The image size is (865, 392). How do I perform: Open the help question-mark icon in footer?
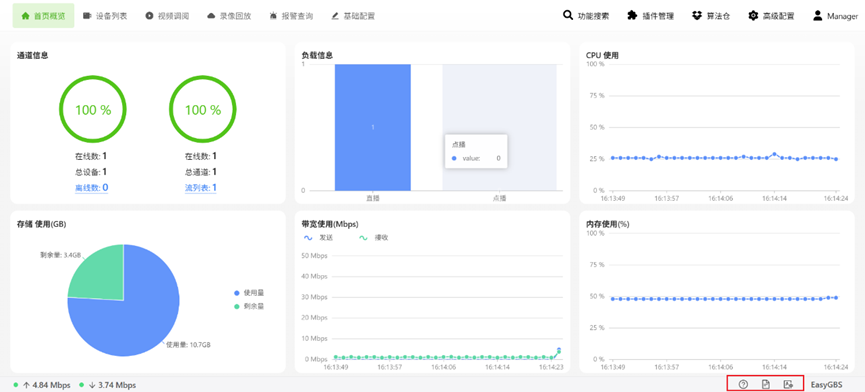pyautogui.click(x=743, y=384)
